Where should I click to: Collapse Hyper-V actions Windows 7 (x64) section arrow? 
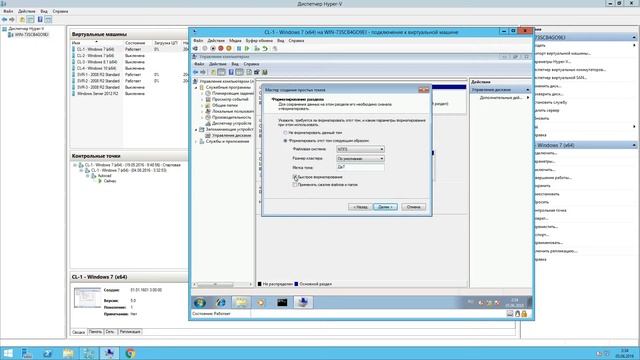click(x=634, y=145)
